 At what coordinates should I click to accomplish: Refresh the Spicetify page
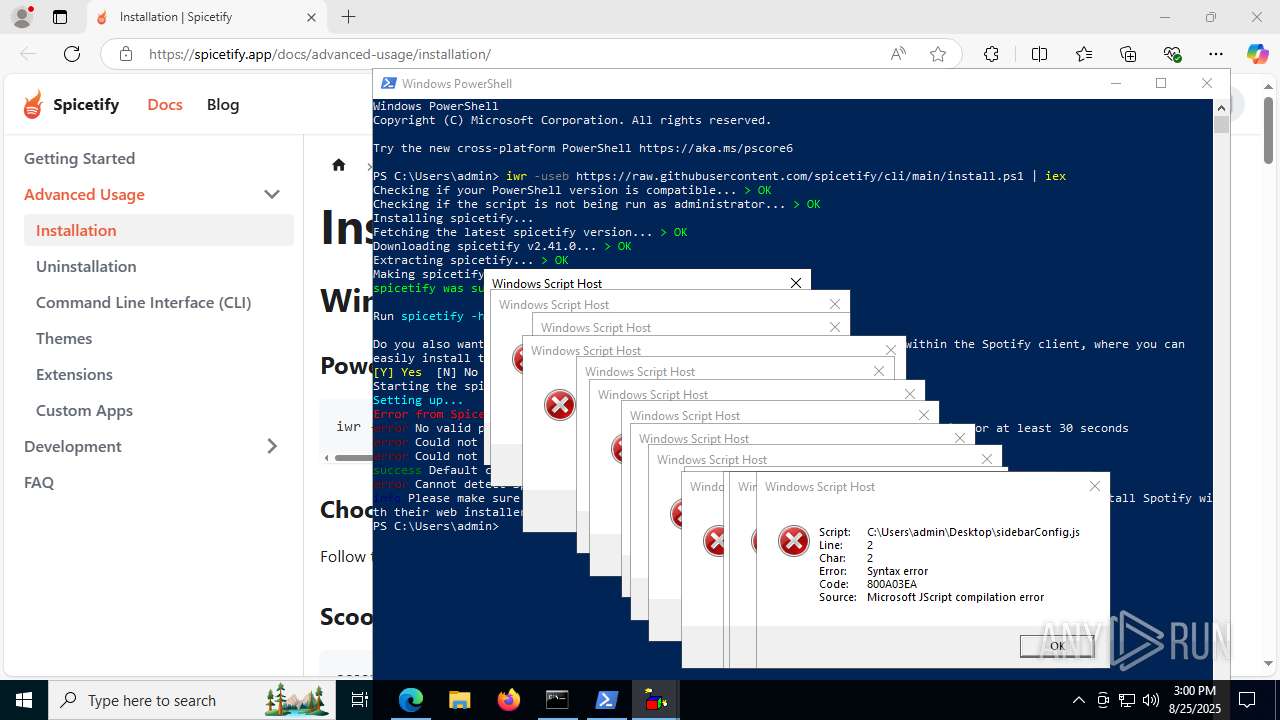pyautogui.click(x=72, y=54)
